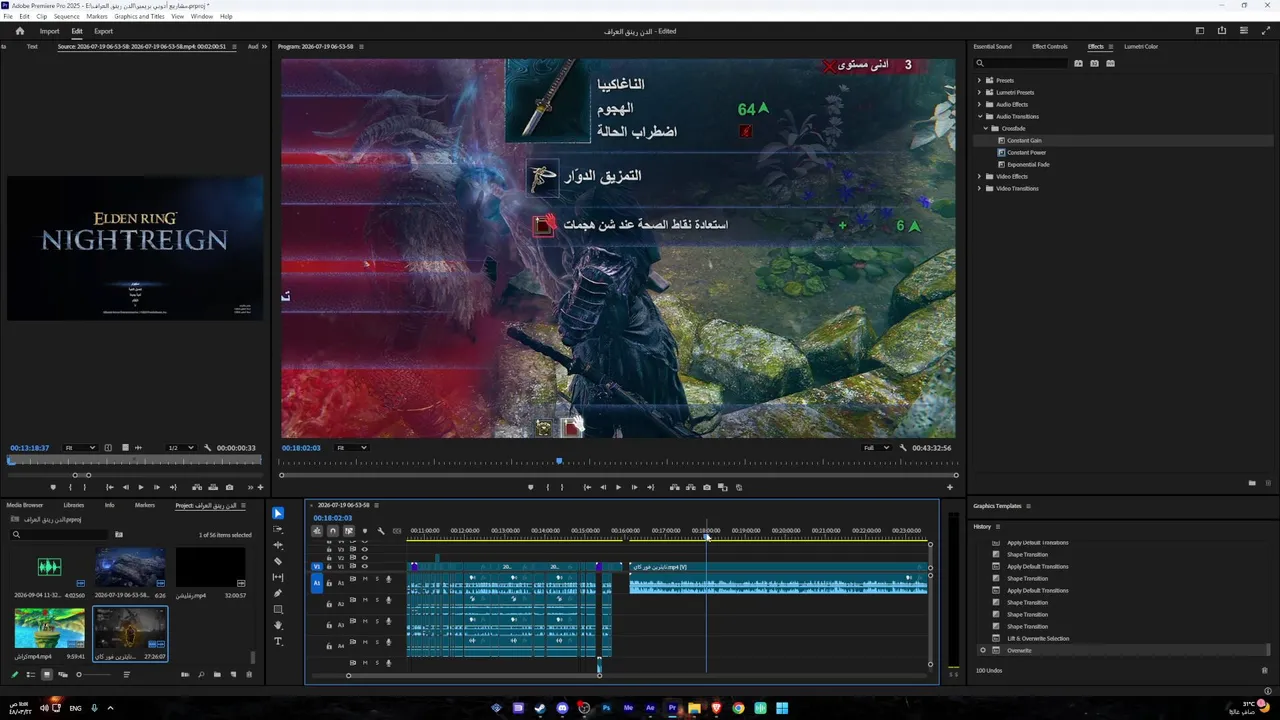Expand the Presets folder in Effects
Image resolution: width=1280 pixels, height=720 pixels.
[979, 80]
